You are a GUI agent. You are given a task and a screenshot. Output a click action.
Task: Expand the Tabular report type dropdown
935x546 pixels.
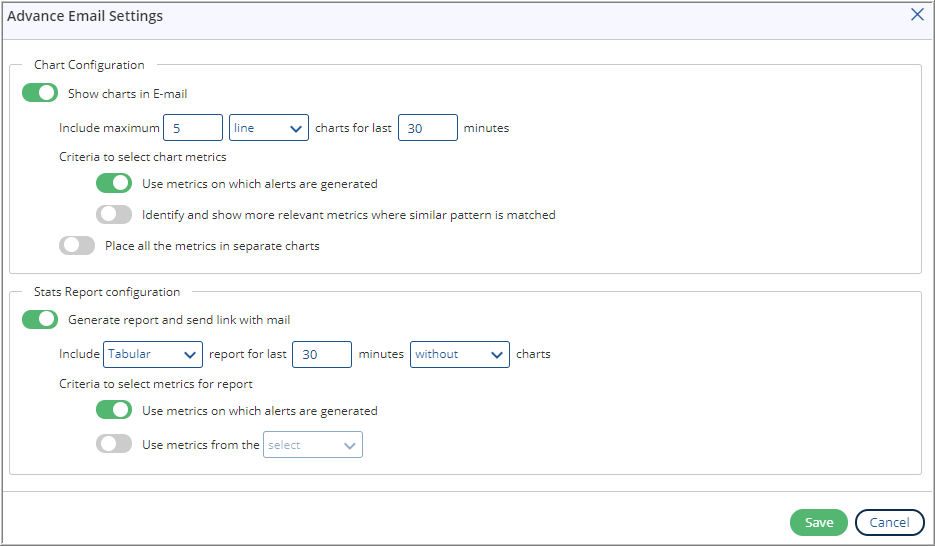click(x=153, y=354)
